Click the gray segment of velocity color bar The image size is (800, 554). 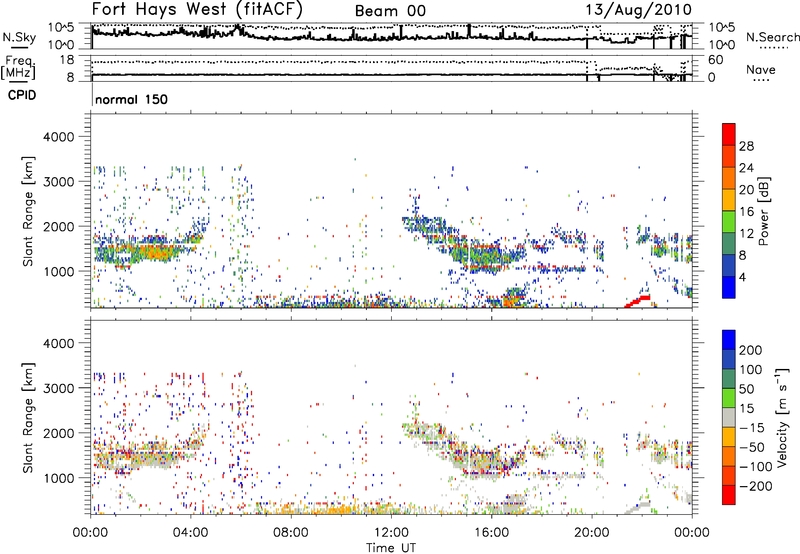(729, 417)
